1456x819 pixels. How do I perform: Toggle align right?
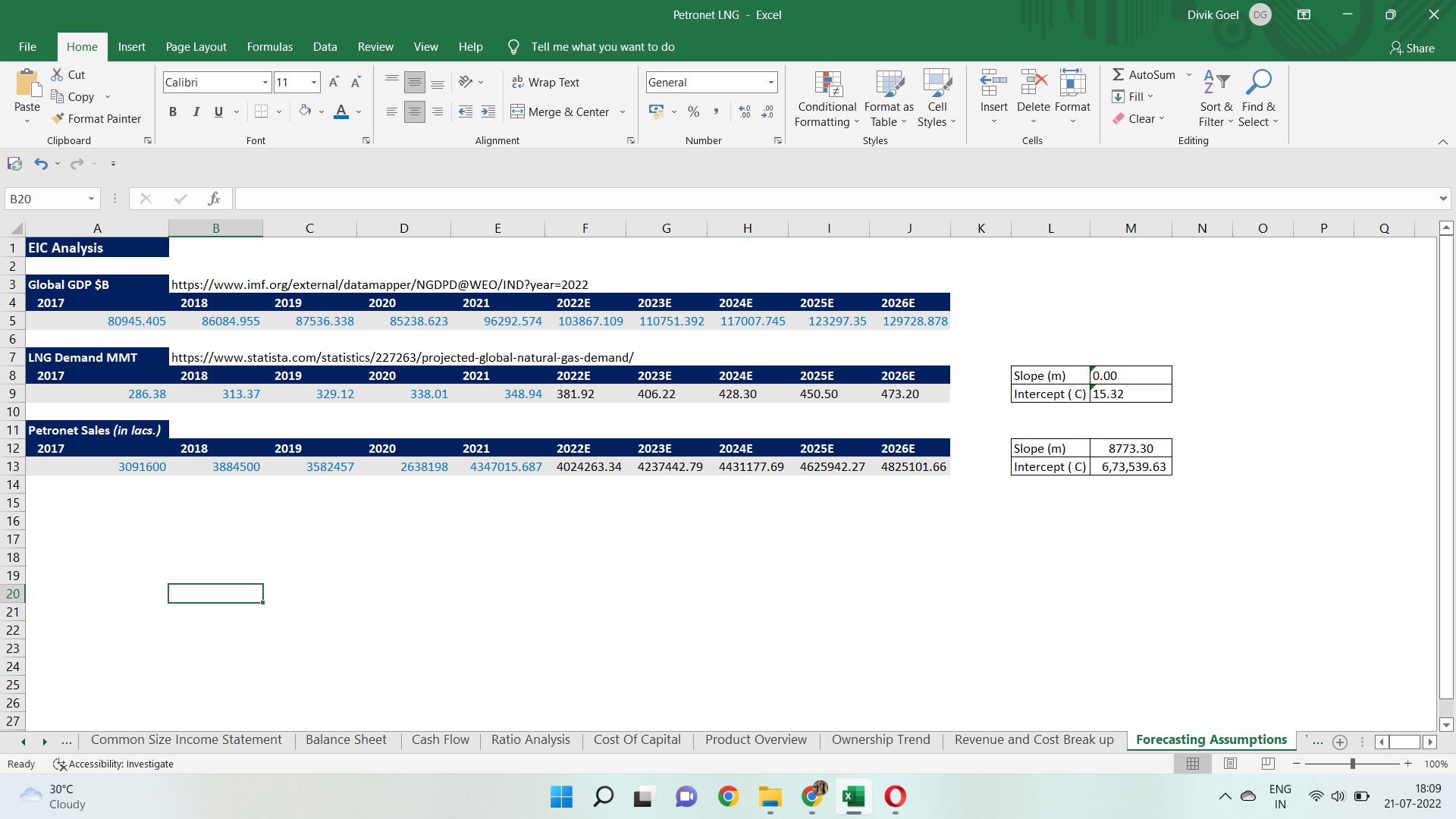438,111
